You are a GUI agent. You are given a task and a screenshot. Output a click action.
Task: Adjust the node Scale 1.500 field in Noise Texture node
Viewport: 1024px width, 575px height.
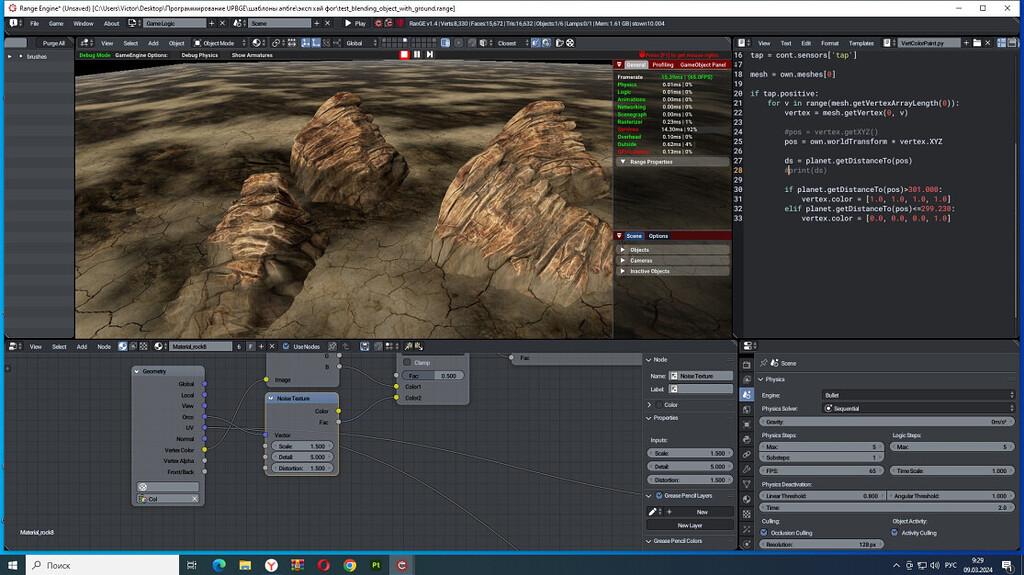[302, 446]
